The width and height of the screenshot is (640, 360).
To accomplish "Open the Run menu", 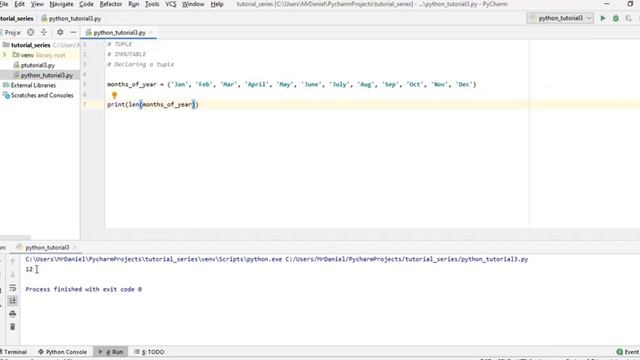I will click(x=133, y=4).
